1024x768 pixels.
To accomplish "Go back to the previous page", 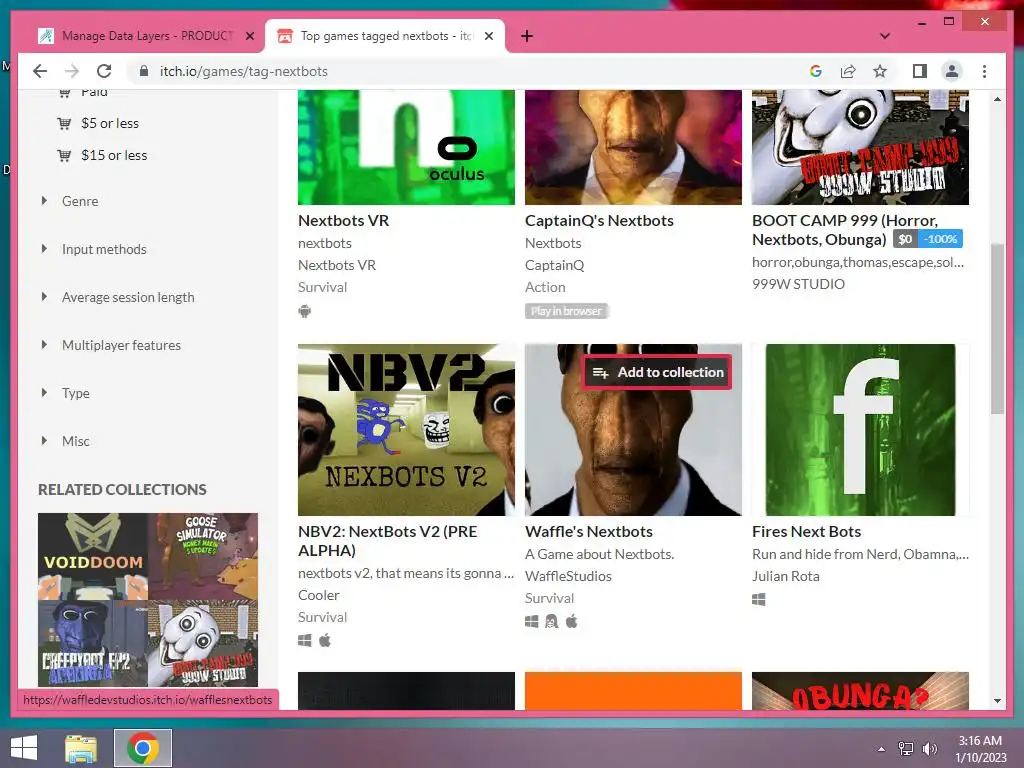I will (40, 71).
